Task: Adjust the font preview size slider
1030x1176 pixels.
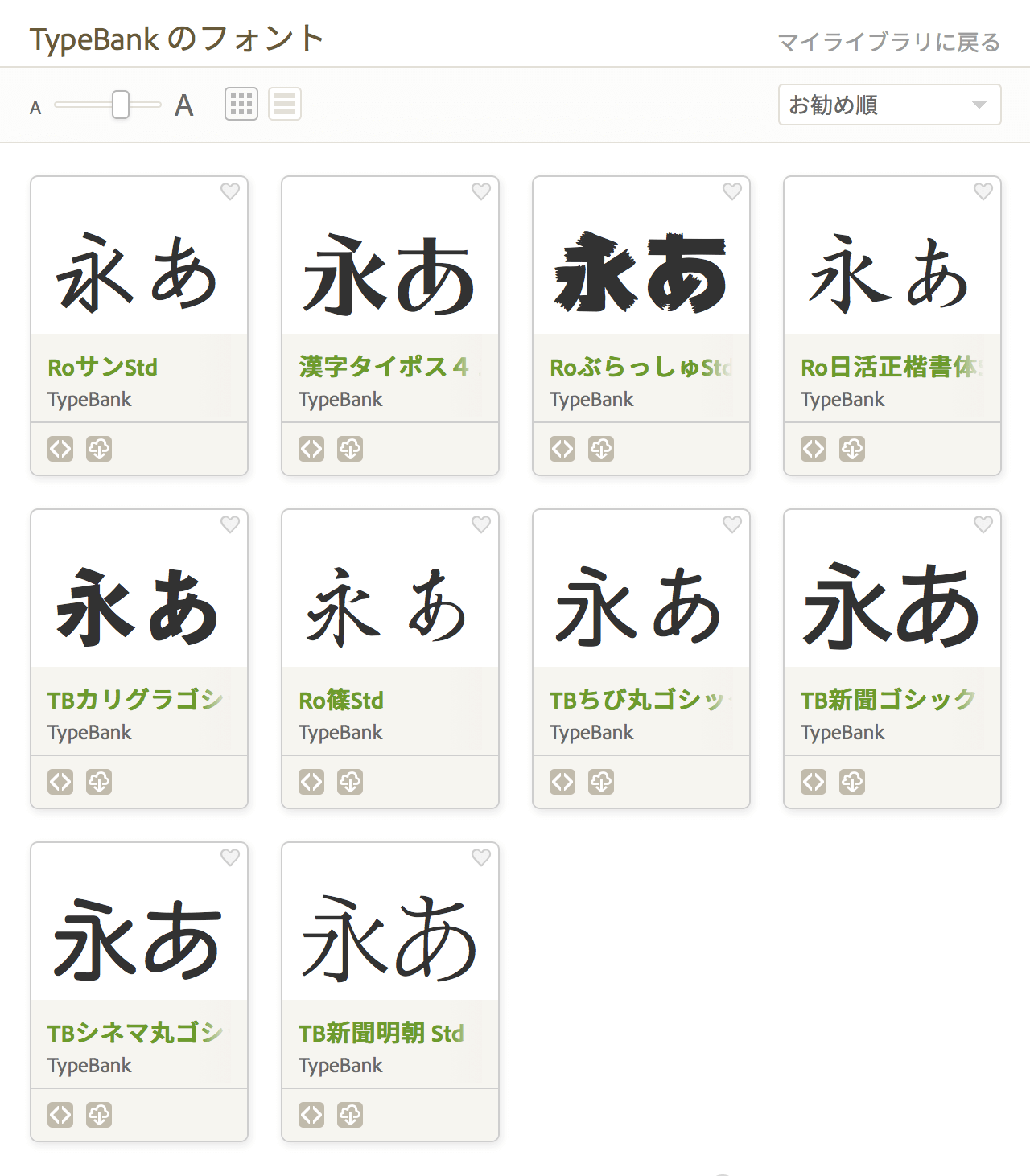Action: pos(121,105)
